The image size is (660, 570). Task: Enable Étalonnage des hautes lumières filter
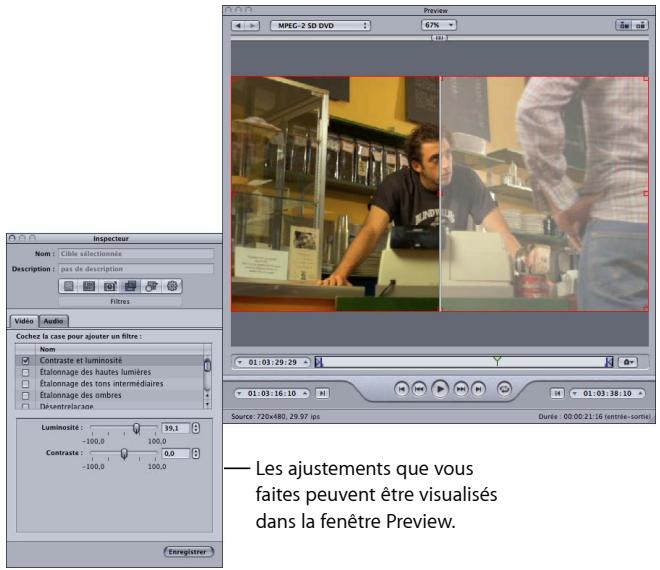click(x=26, y=373)
